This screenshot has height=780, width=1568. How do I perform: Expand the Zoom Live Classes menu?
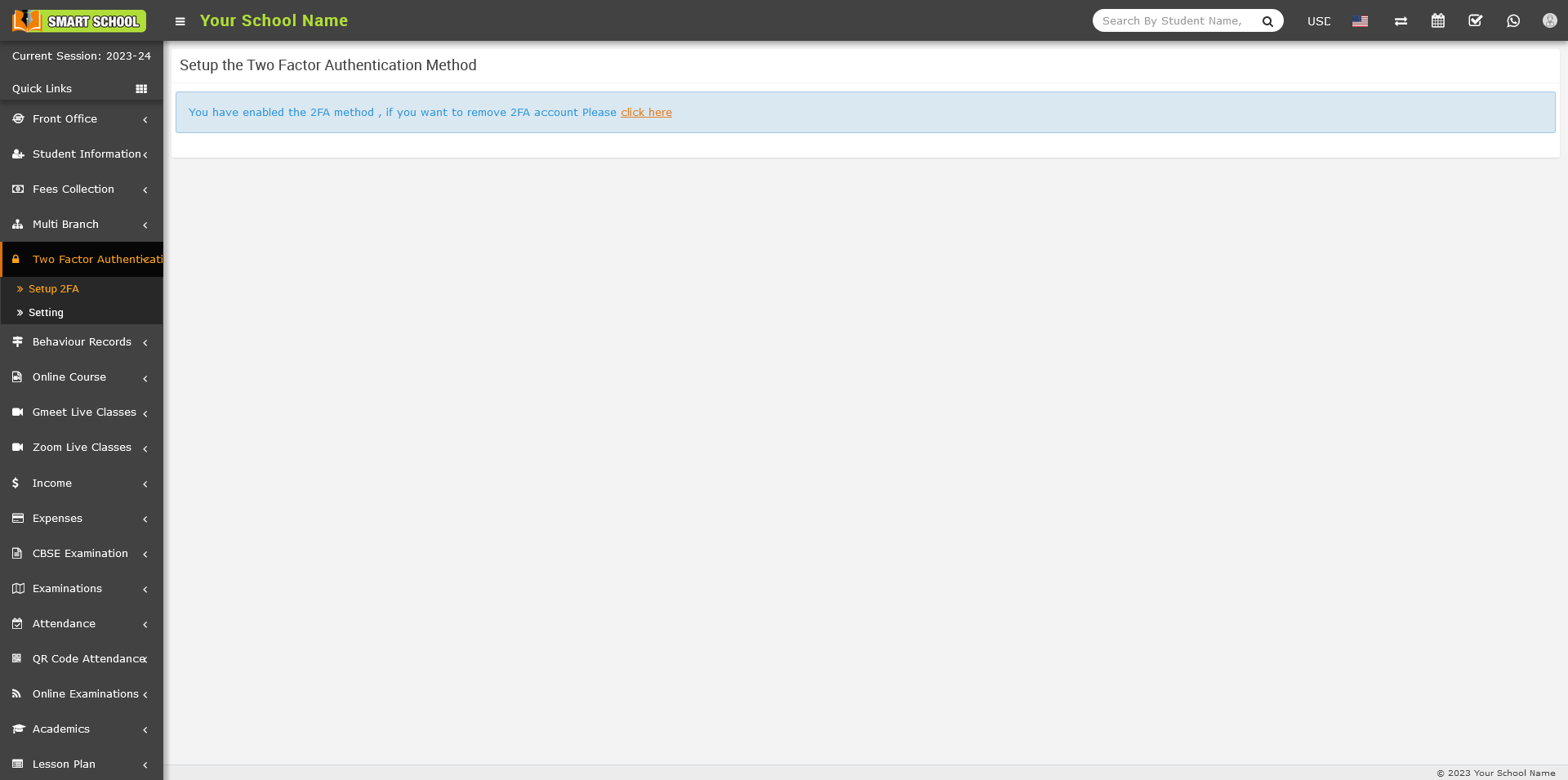point(81,448)
